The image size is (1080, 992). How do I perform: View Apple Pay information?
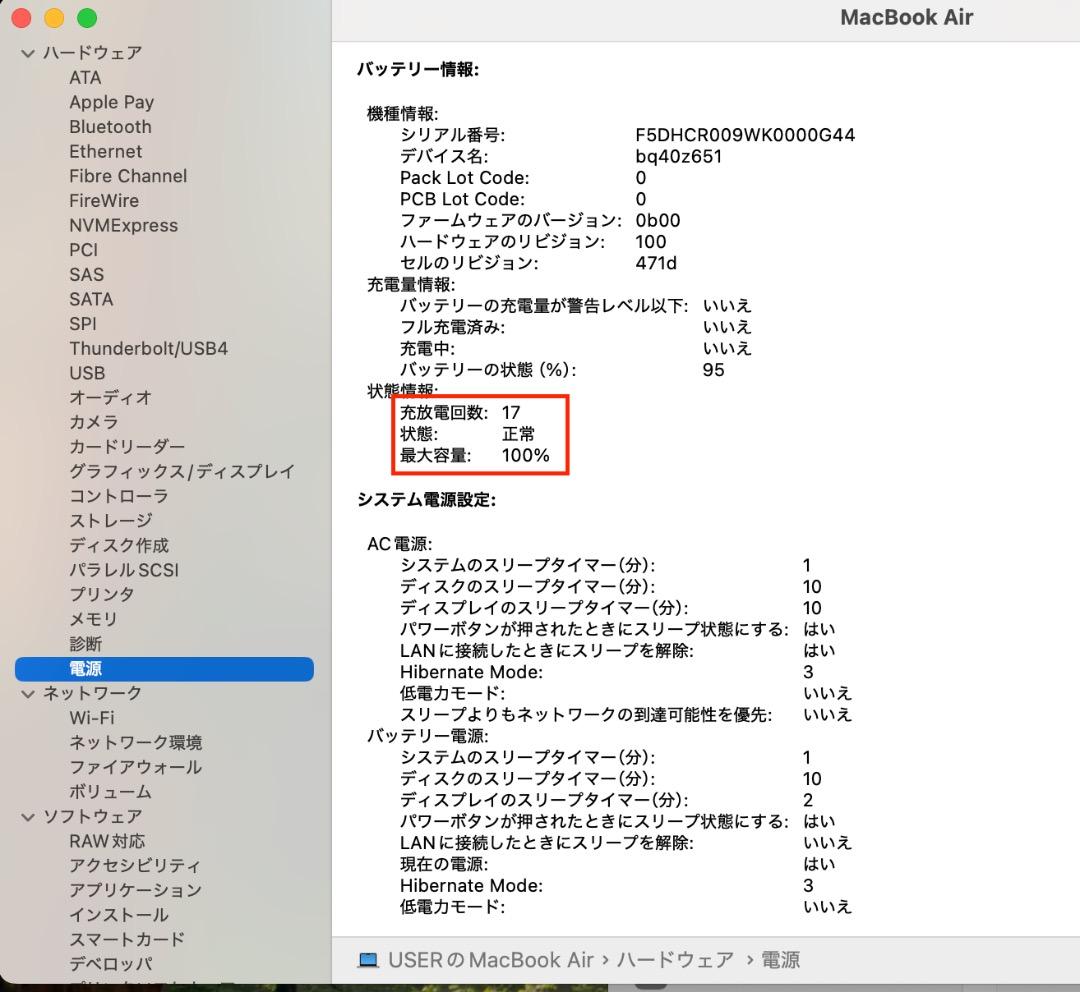(x=111, y=102)
